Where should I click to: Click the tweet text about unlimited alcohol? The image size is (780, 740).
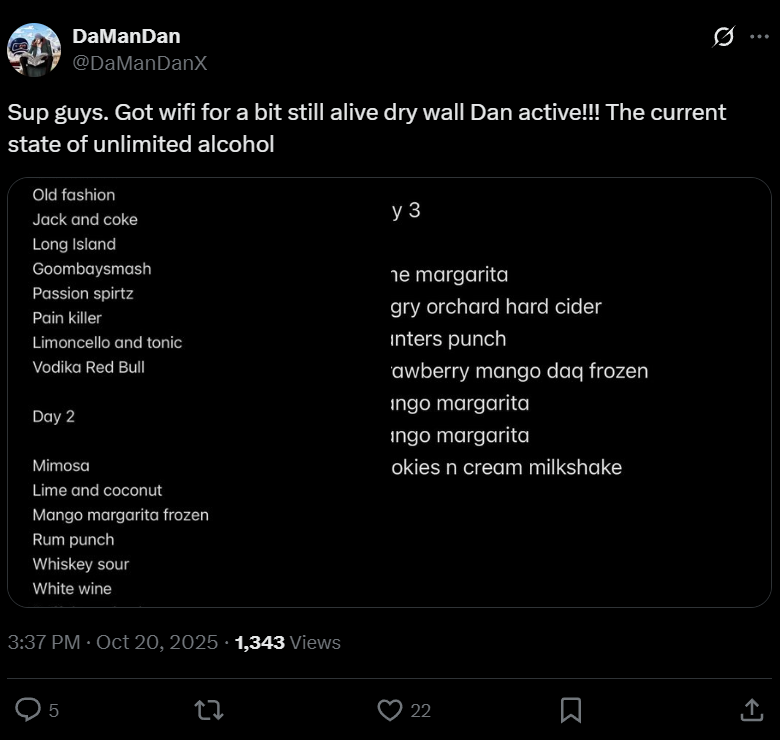coord(366,128)
